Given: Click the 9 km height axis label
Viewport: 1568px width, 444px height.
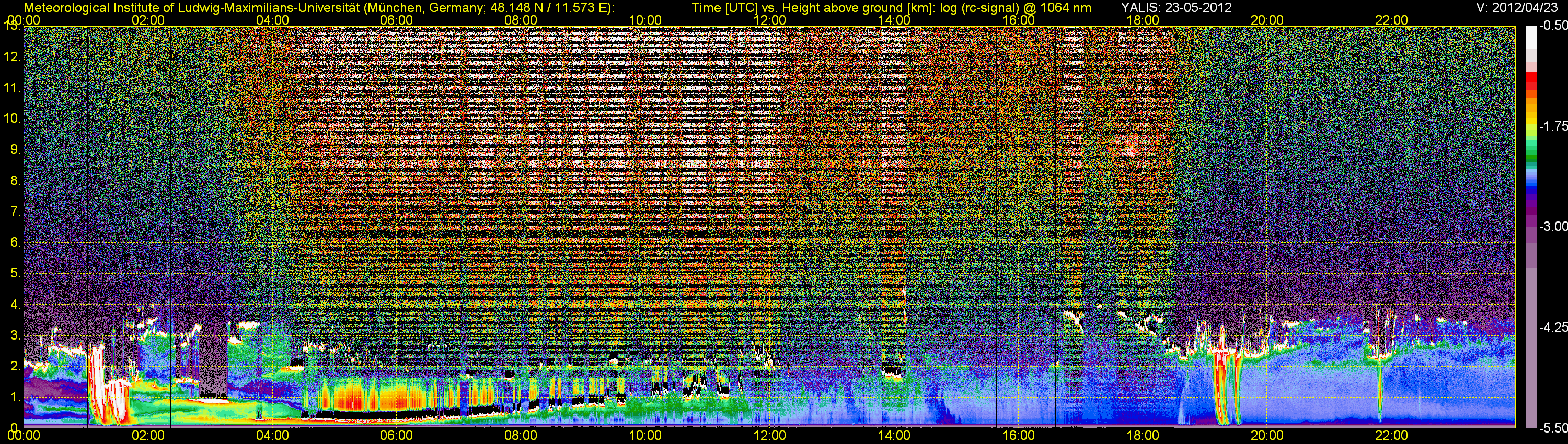Looking at the screenshot, I should click(13, 149).
